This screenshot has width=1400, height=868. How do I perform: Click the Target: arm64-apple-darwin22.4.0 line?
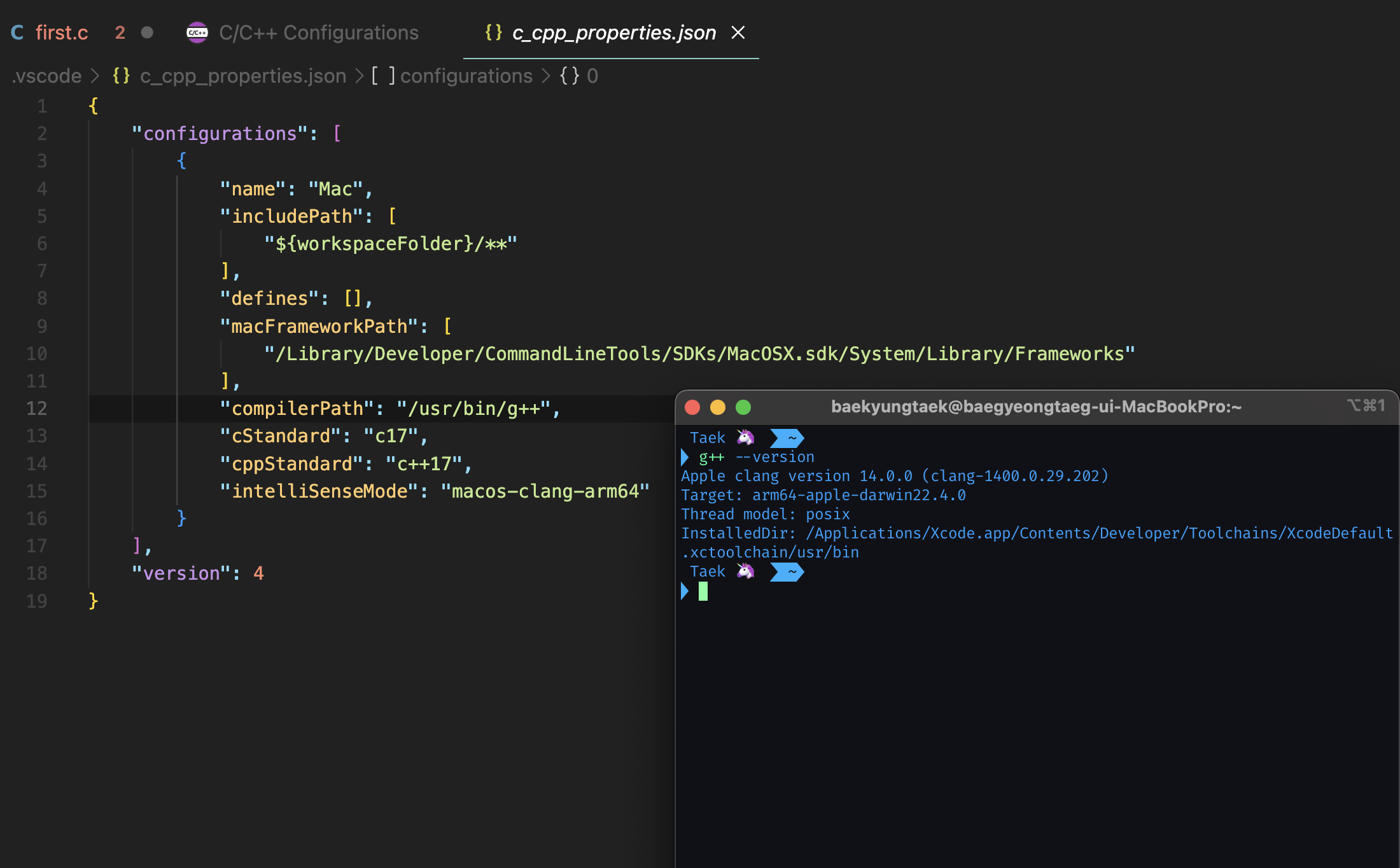823,495
